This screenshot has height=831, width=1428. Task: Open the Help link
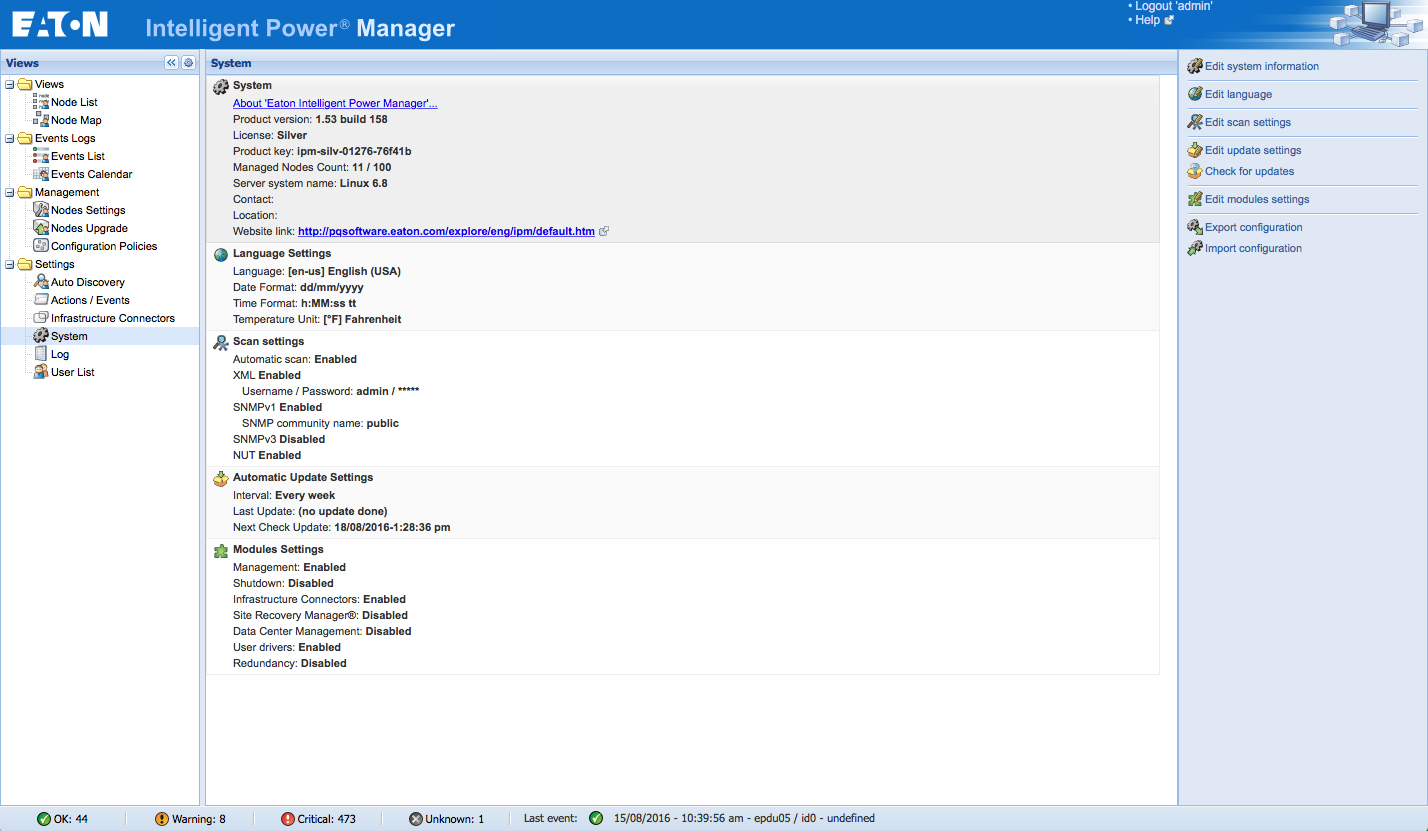click(1147, 20)
